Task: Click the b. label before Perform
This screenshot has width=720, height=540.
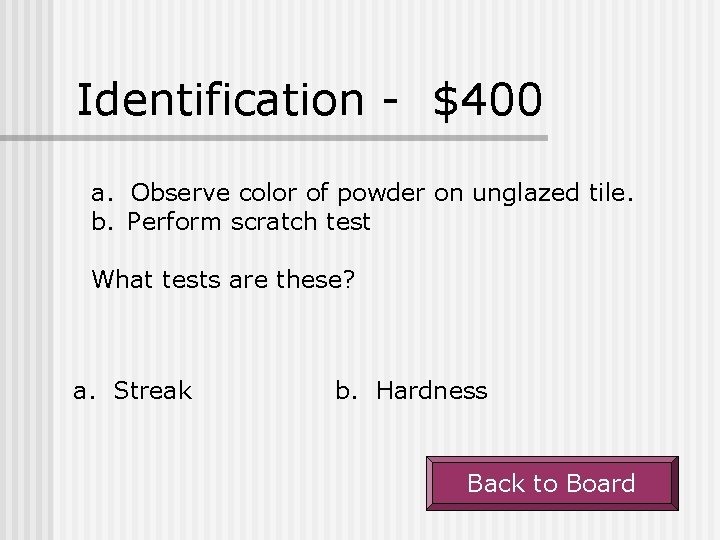Action: (x=102, y=222)
